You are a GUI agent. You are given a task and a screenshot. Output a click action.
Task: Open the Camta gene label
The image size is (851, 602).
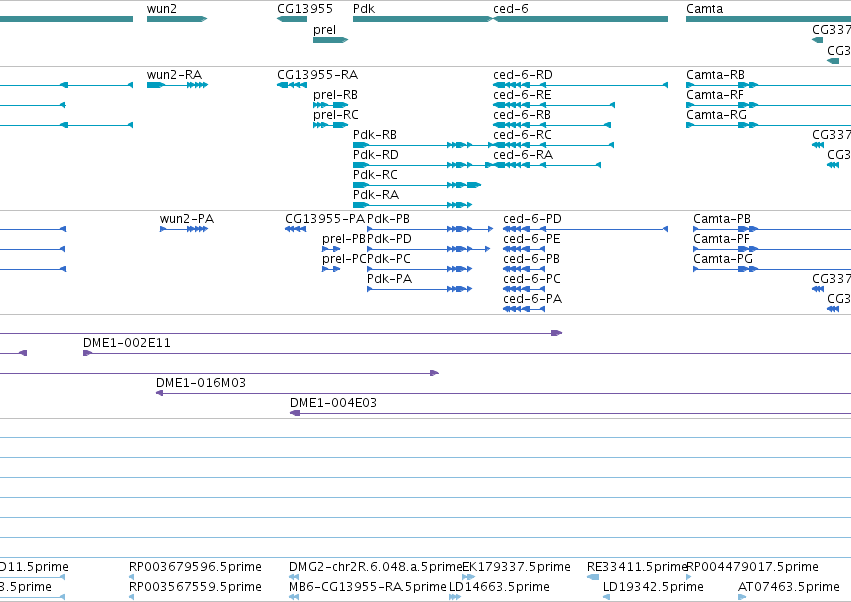point(704,9)
